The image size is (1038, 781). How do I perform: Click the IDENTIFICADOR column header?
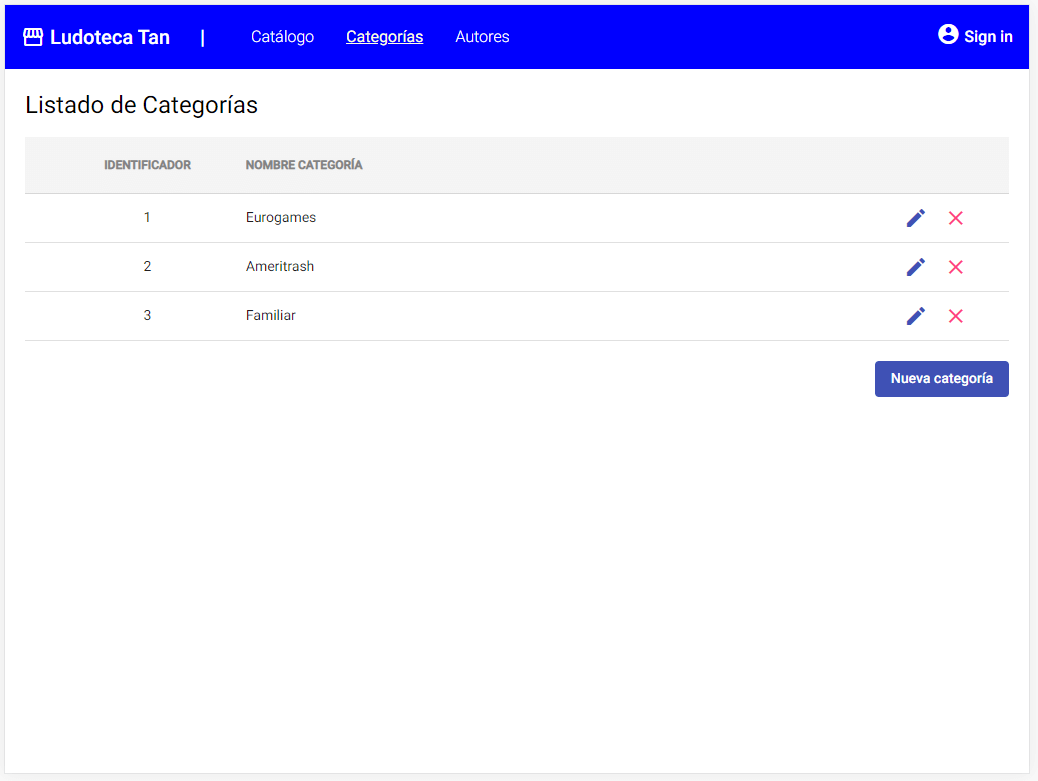coord(147,165)
